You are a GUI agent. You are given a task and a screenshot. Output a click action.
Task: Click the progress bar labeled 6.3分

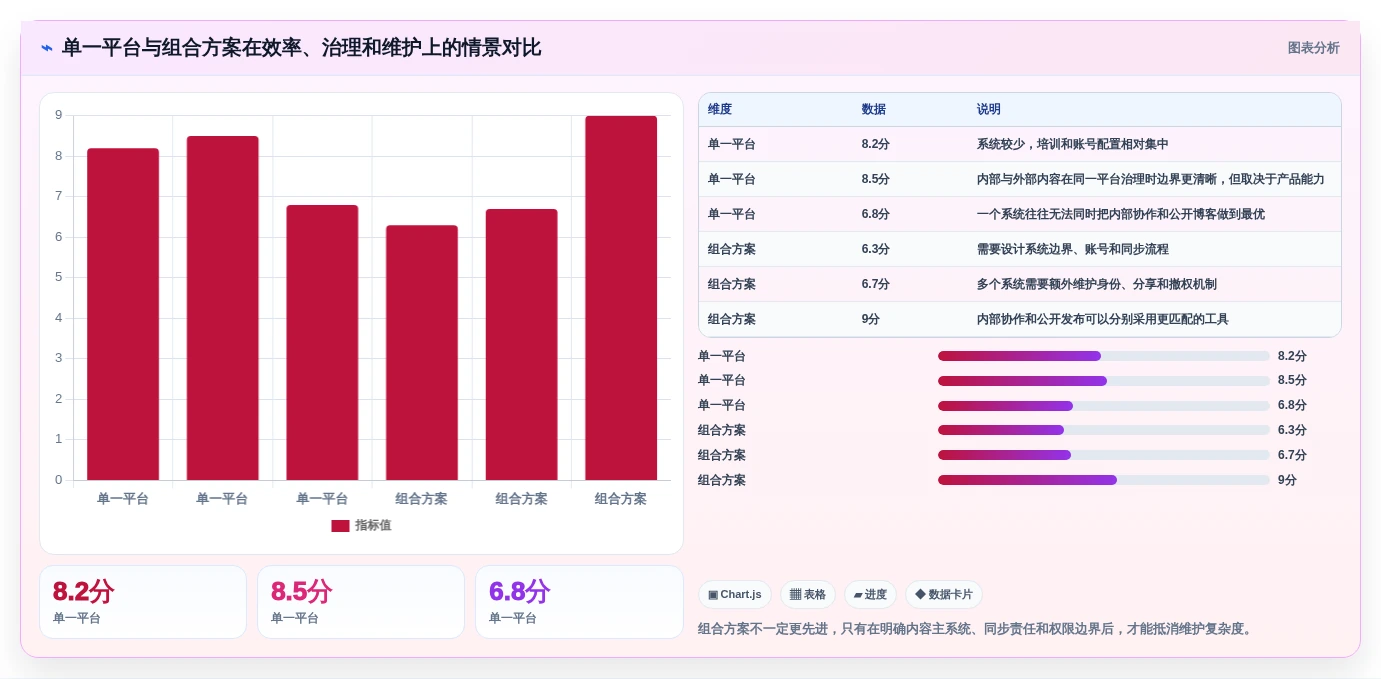click(1104, 430)
